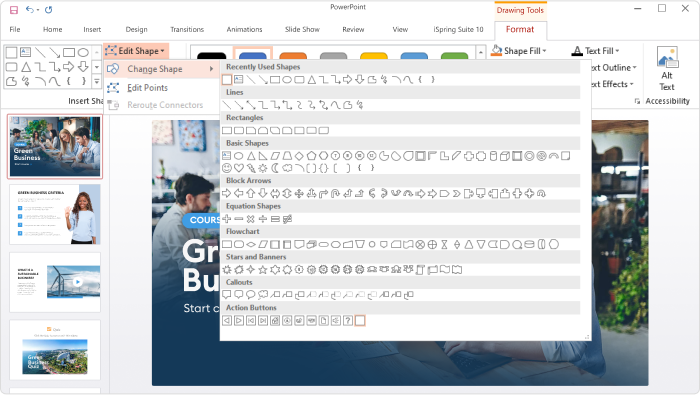The width and height of the screenshot is (700, 395).
Task: Select oval in Insert Shapes ribbon gallery
Action: coord(83,53)
